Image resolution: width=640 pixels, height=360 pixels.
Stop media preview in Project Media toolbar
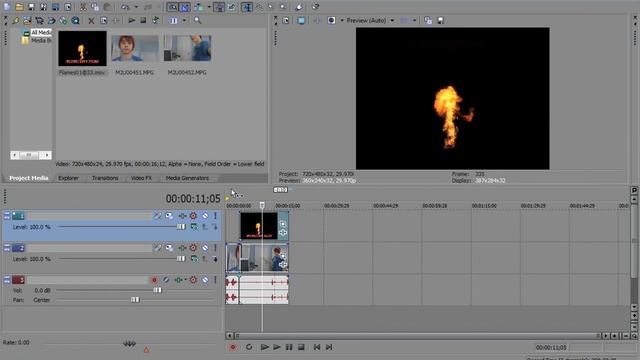coord(143,20)
